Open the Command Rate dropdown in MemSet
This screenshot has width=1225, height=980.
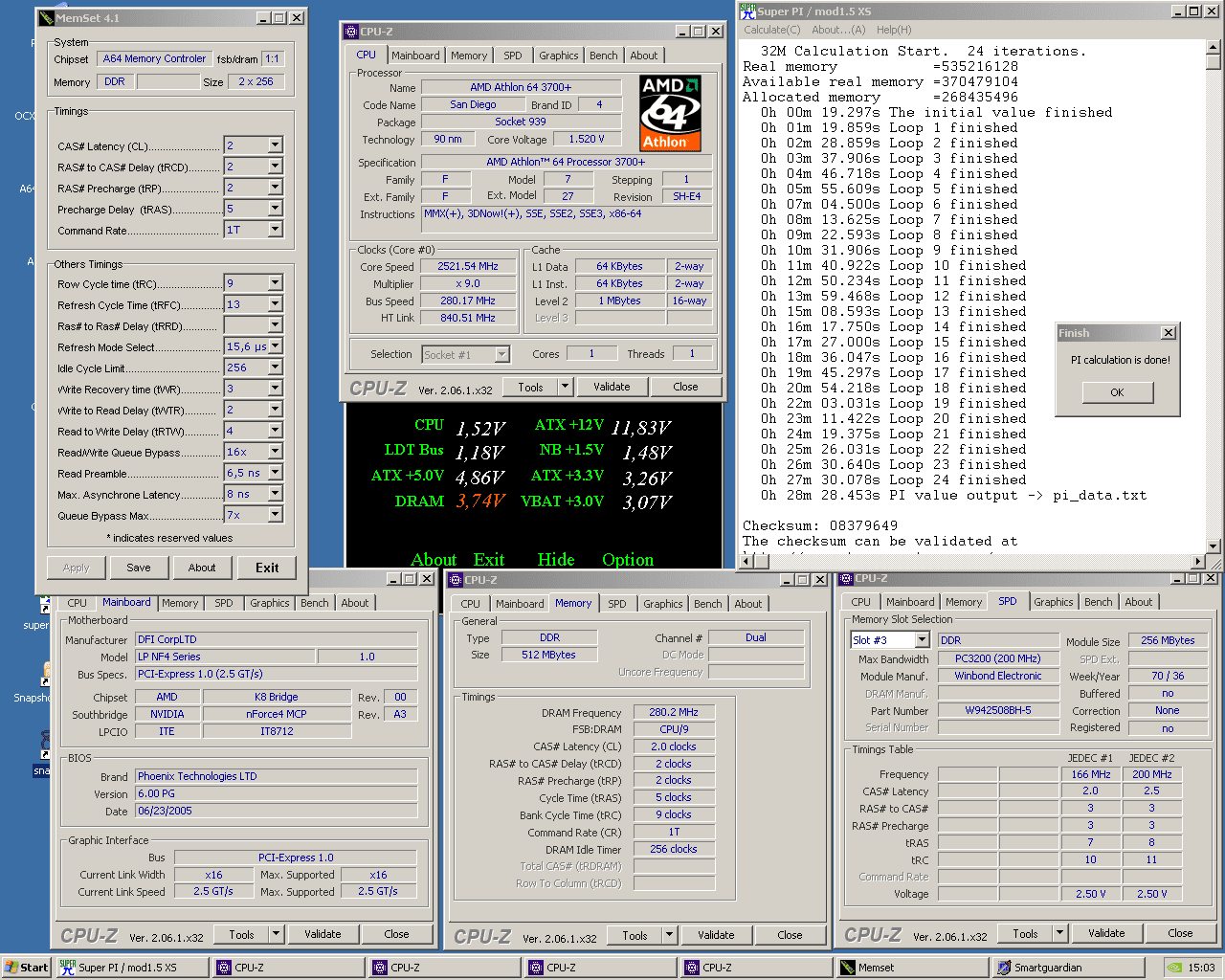(x=275, y=230)
